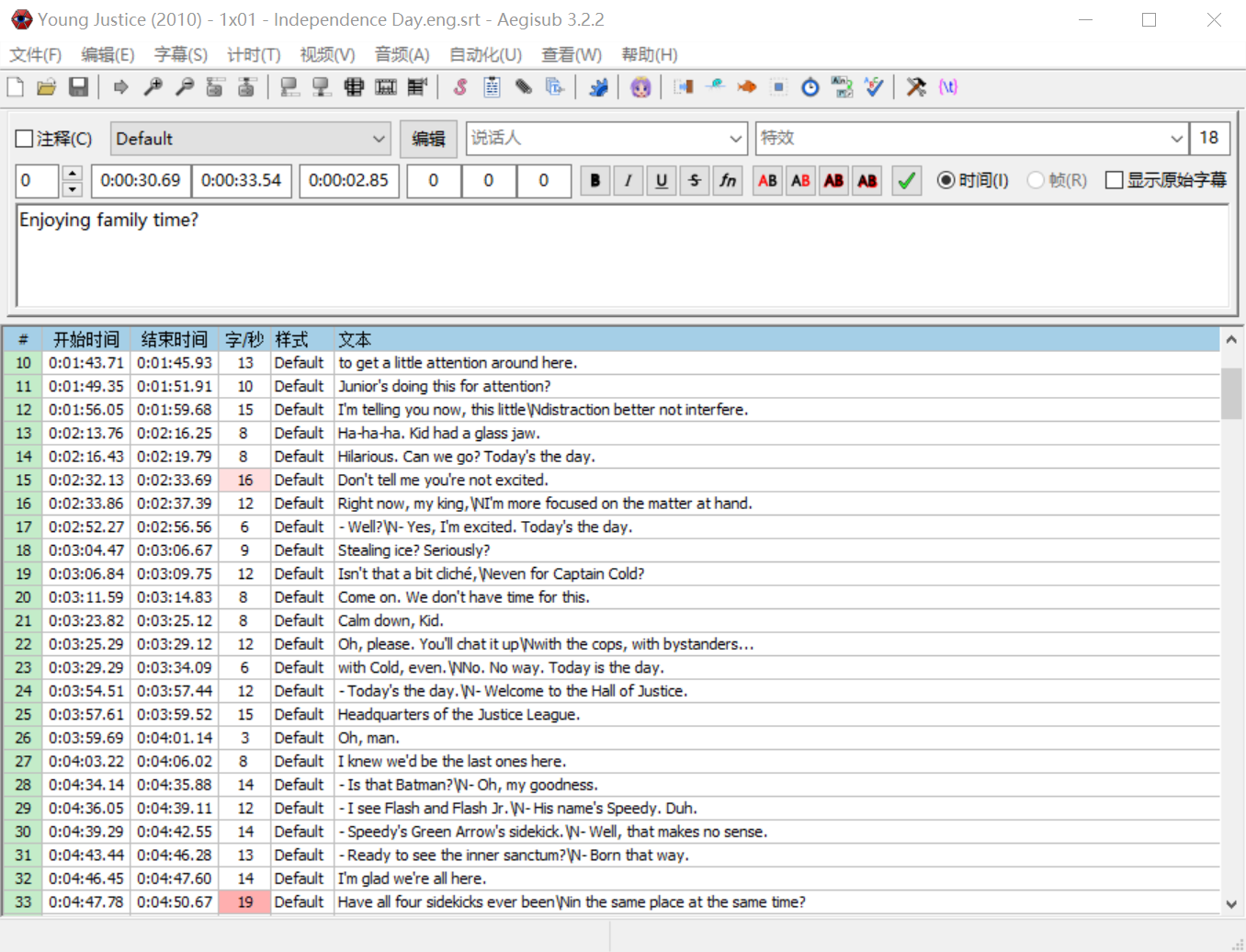Viewport: 1246px width, 952px height.
Task: Toggle the 注释(C) comment checkbox
Action: tap(54, 139)
